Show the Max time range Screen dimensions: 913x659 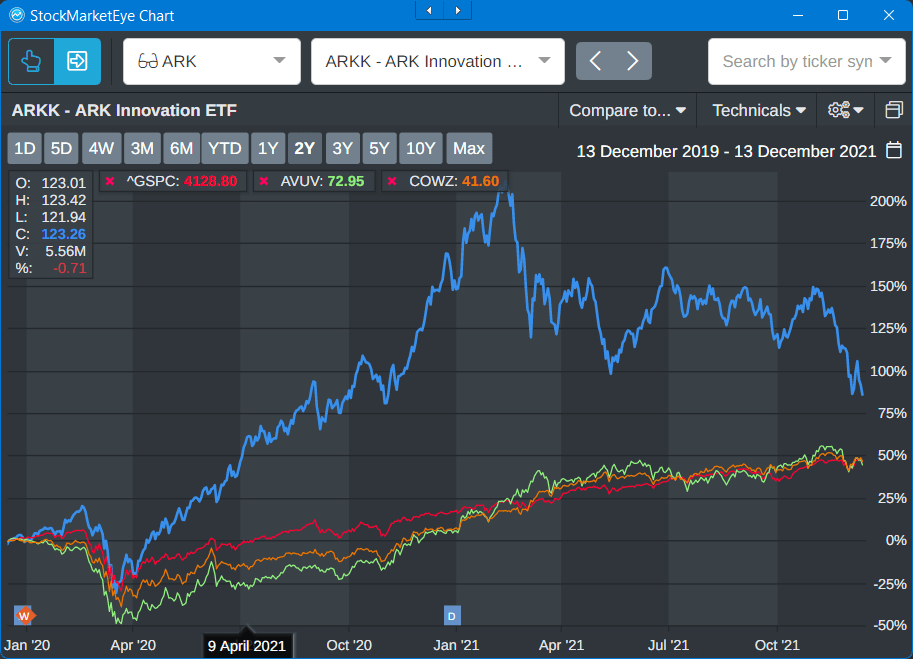click(x=468, y=148)
